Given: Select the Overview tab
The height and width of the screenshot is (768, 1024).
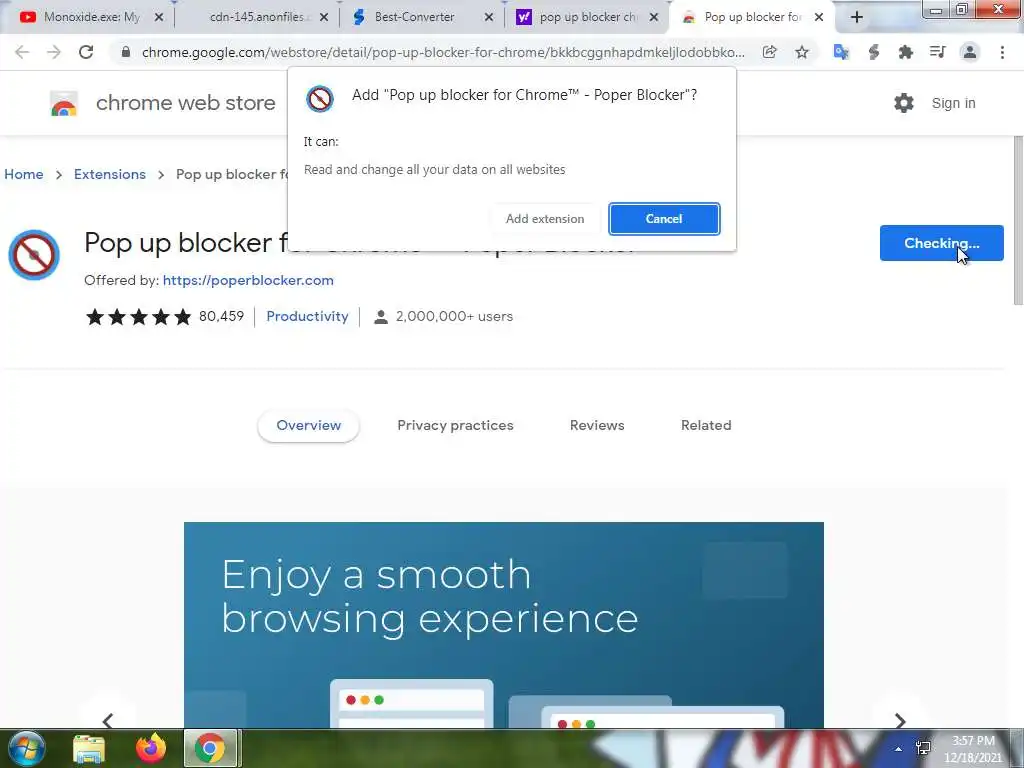Looking at the screenshot, I should (x=308, y=426).
